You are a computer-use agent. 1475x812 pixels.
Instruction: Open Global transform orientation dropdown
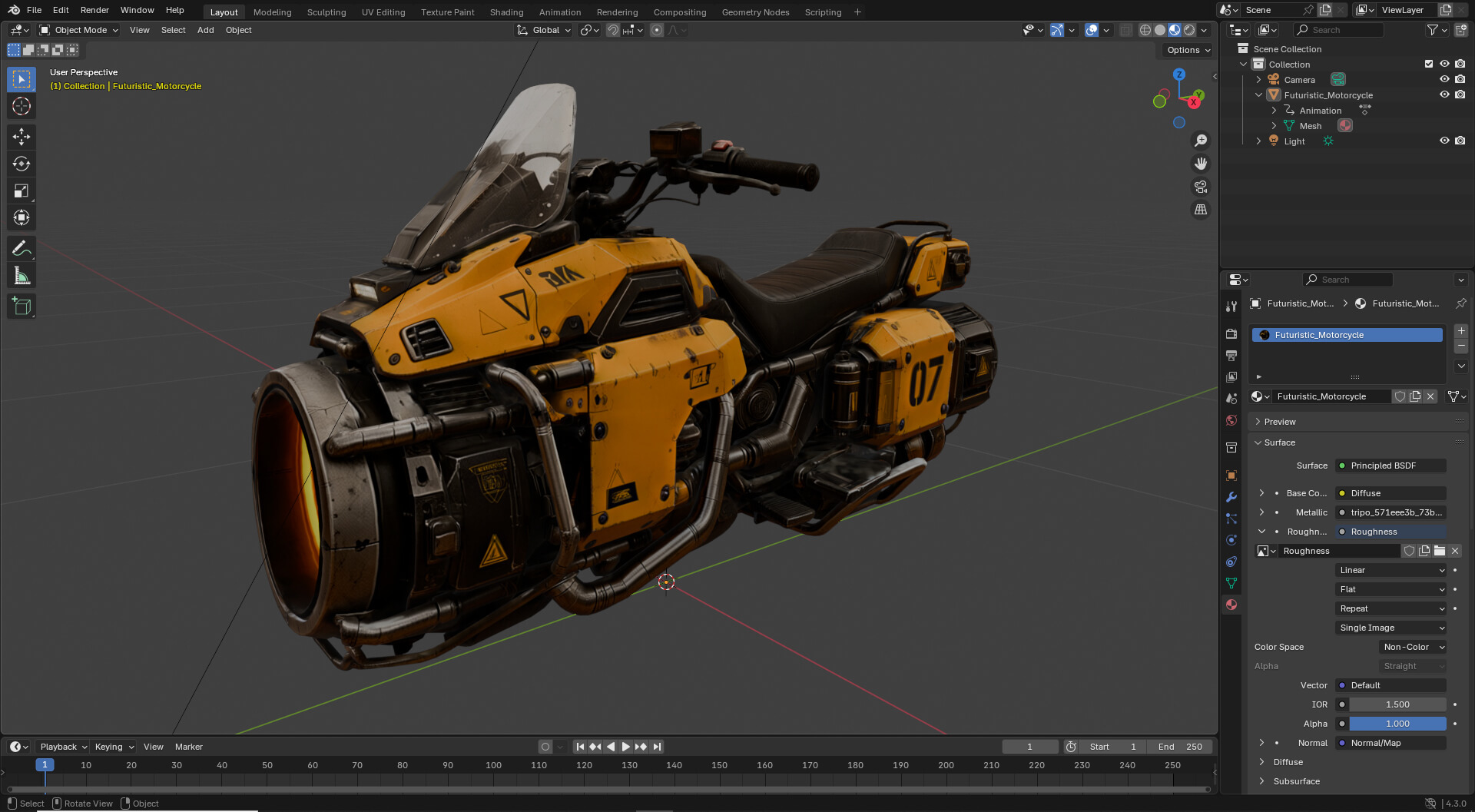(x=545, y=30)
